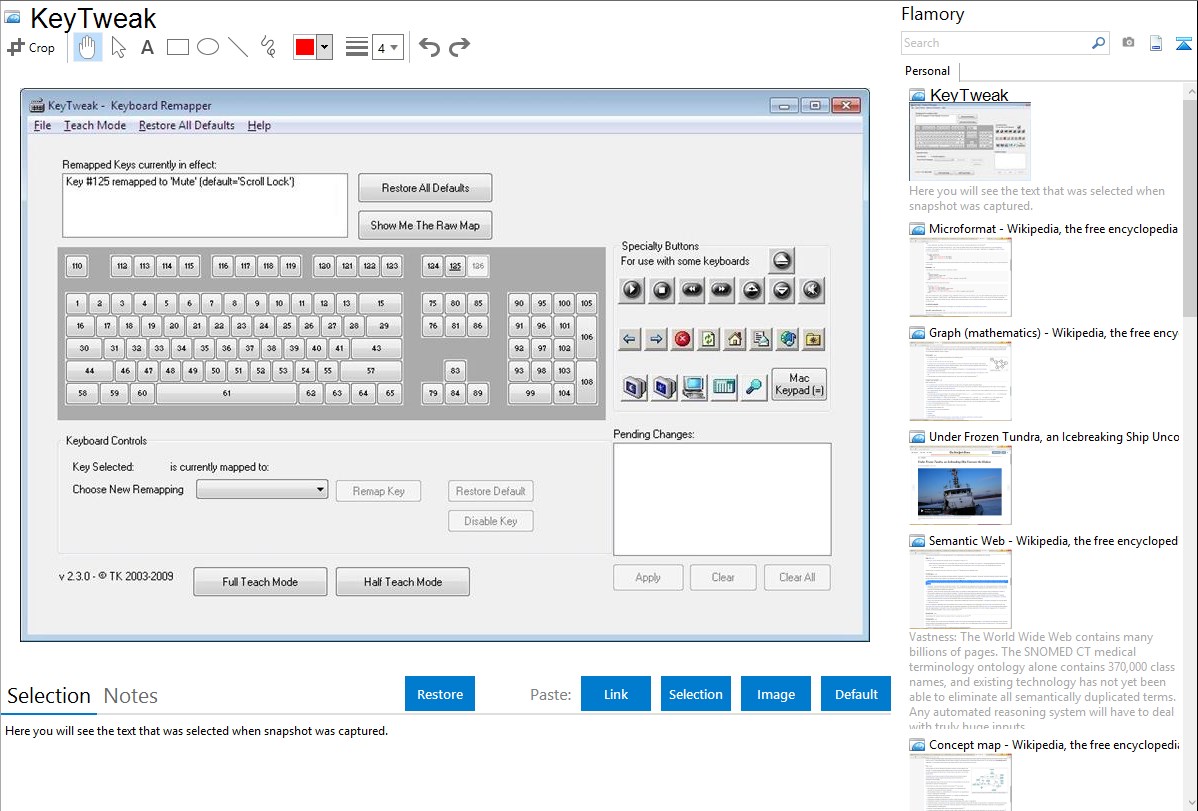1198x811 pixels.
Task: Open the Teach Mode menu
Action: (x=95, y=125)
